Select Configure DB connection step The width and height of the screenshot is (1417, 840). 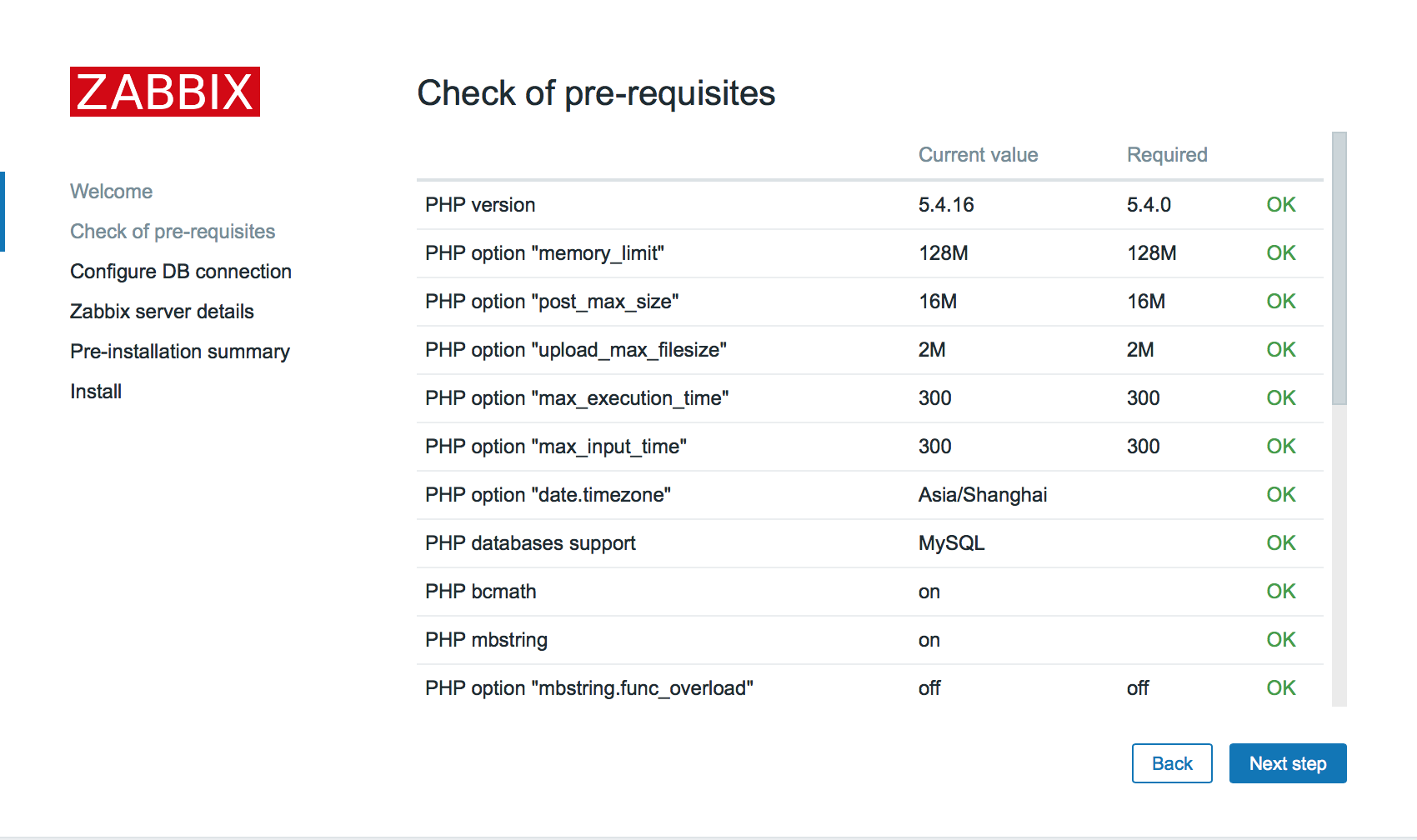tap(181, 272)
